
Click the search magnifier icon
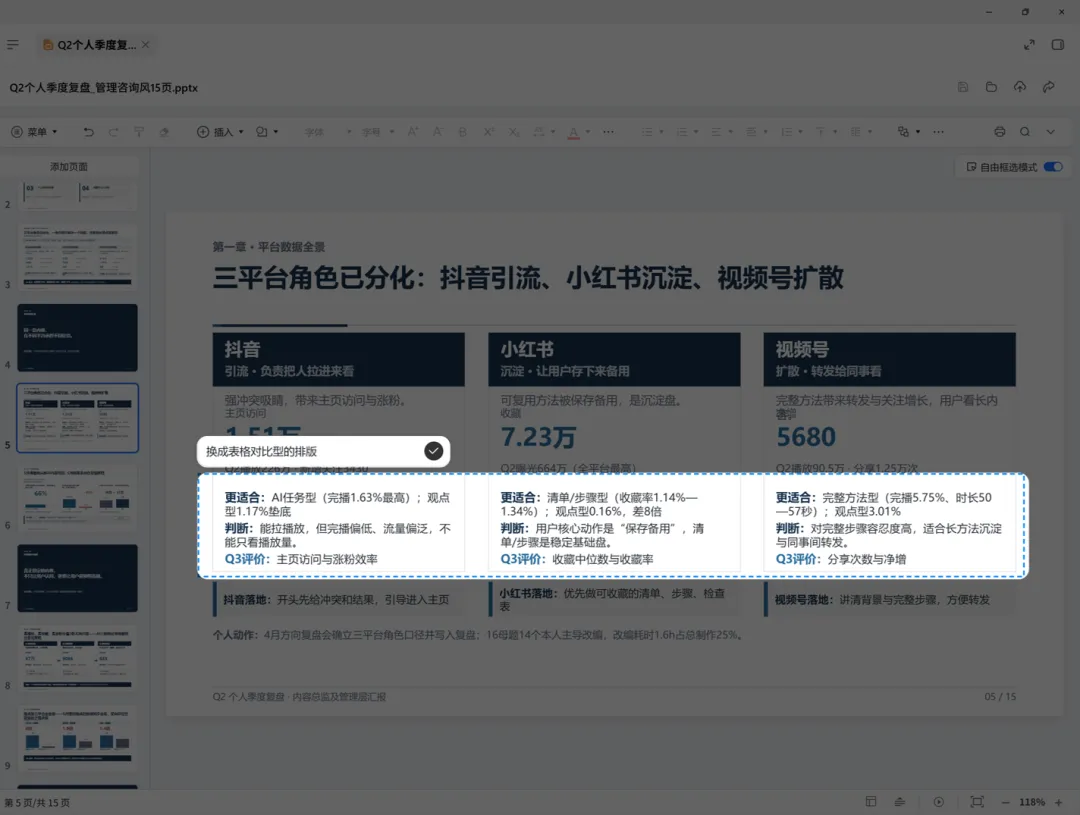(1025, 132)
